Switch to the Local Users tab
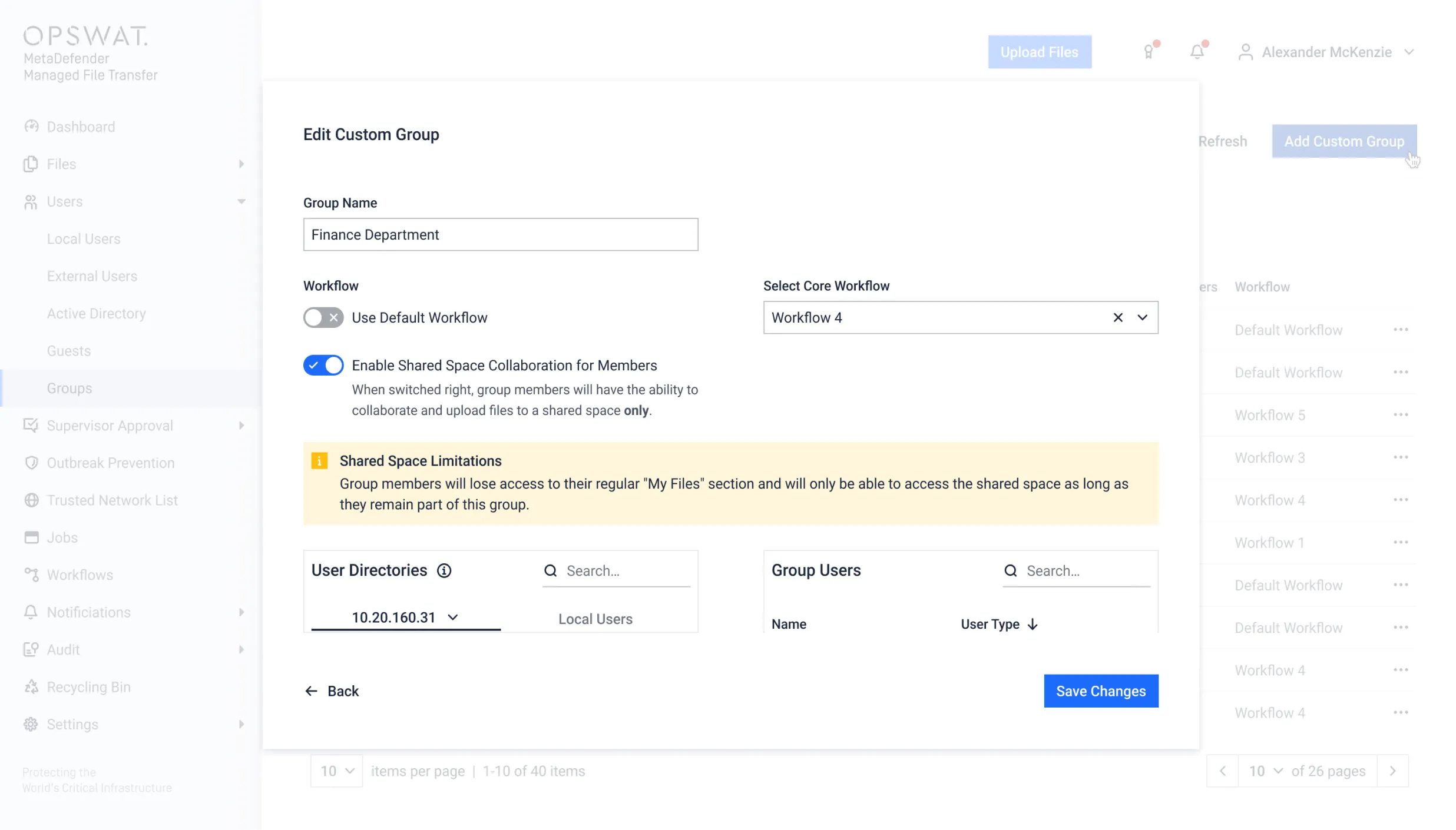This screenshot has width=1456, height=830. (595, 619)
